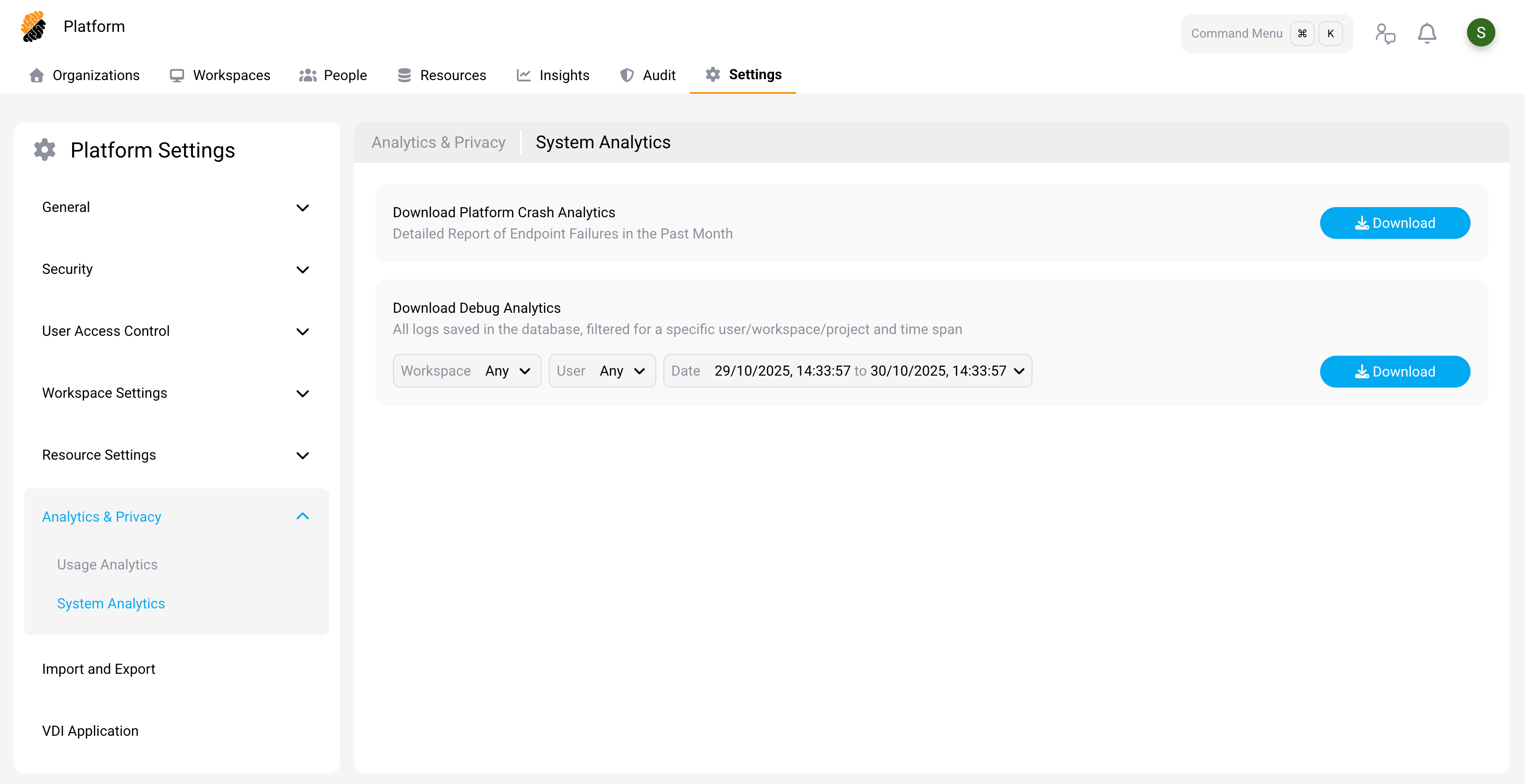Open the user chat support icon
The width and height of the screenshot is (1525, 784).
coord(1385,33)
